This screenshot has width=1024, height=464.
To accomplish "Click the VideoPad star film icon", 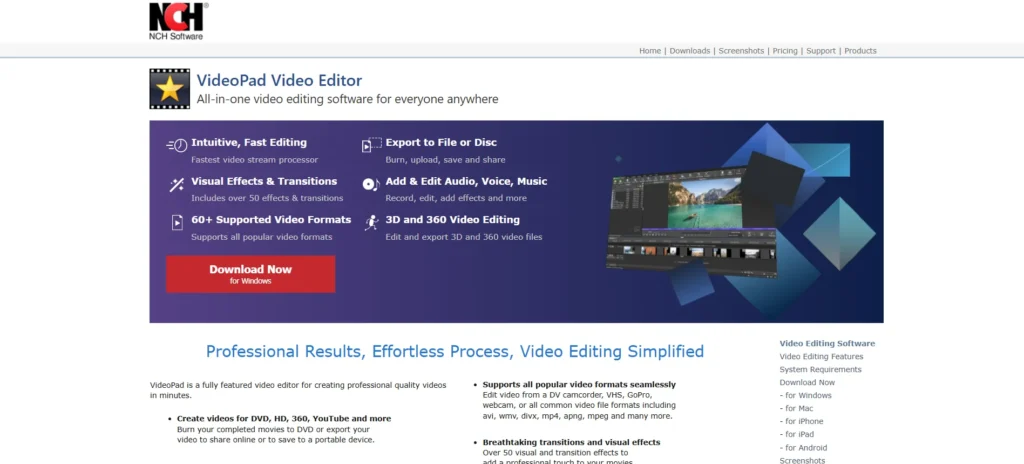I will [x=170, y=88].
